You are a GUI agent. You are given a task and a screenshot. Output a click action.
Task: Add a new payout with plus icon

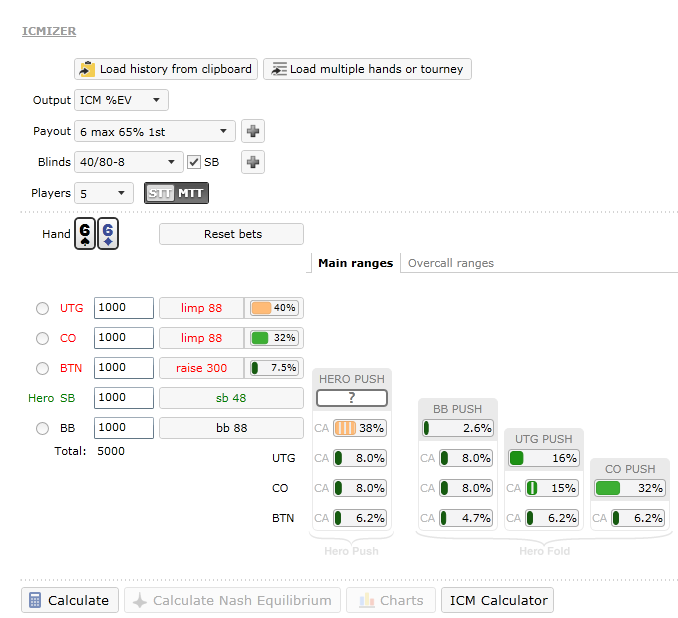point(253,131)
